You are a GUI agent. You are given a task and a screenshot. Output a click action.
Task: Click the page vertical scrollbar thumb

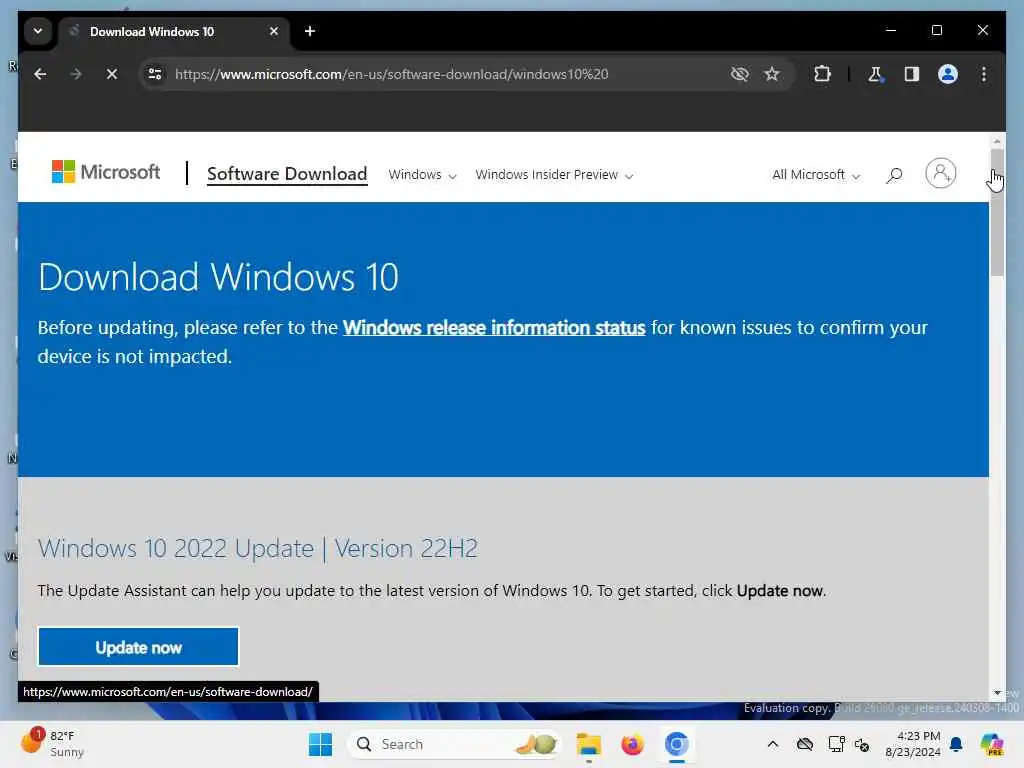(997, 212)
